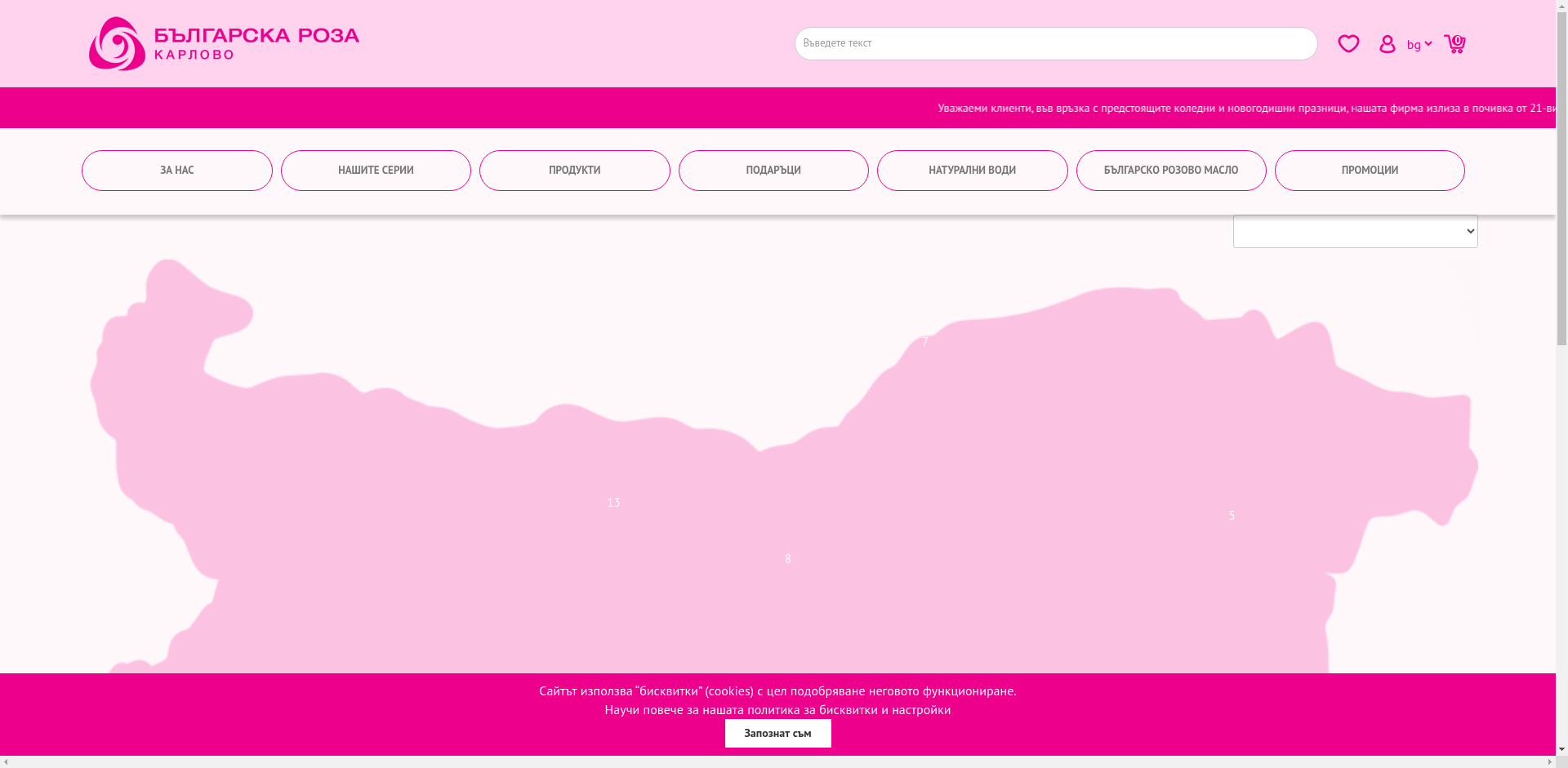Open the shopping cart icon

[1454, 44]
